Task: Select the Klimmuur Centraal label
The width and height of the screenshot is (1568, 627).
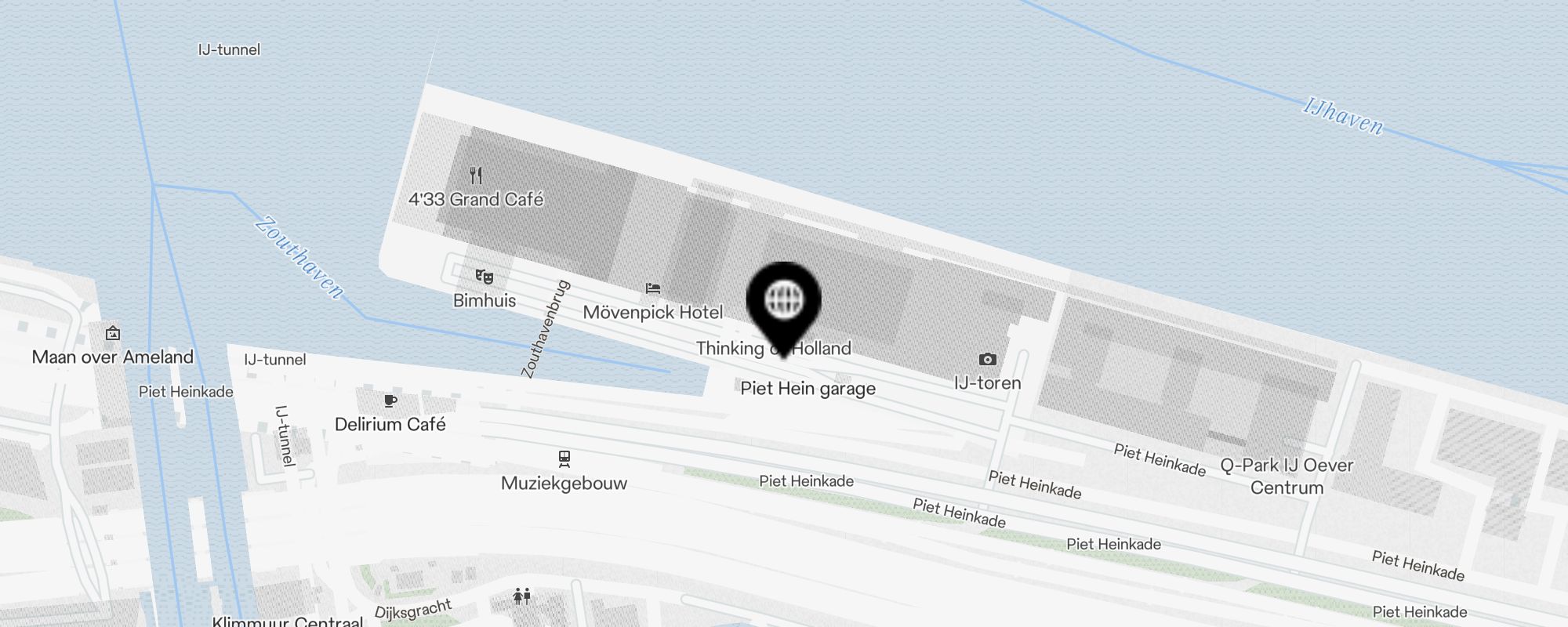Action: (x=288, y=621)
